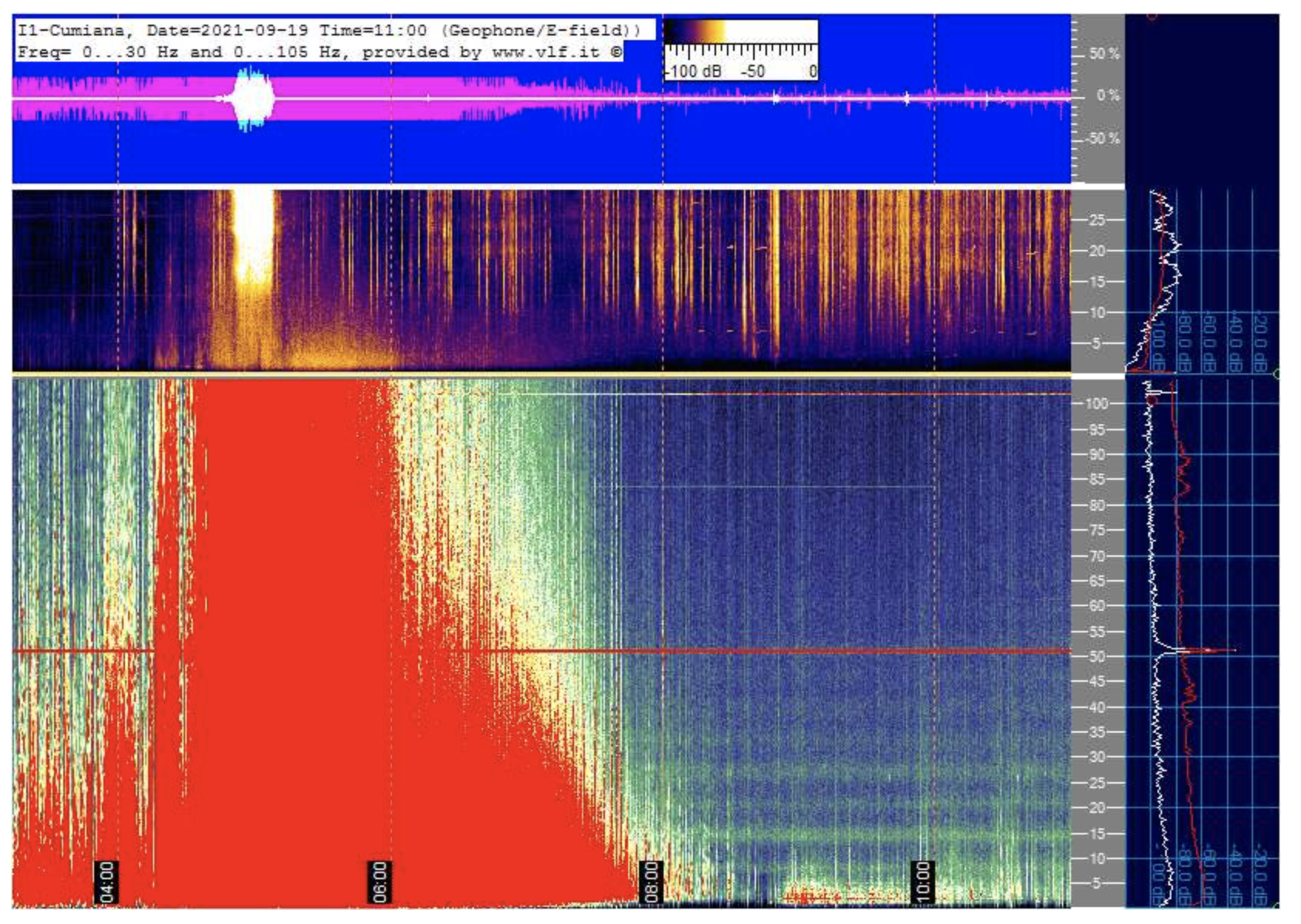Click the 10:00 time marker label

[923, 881]
